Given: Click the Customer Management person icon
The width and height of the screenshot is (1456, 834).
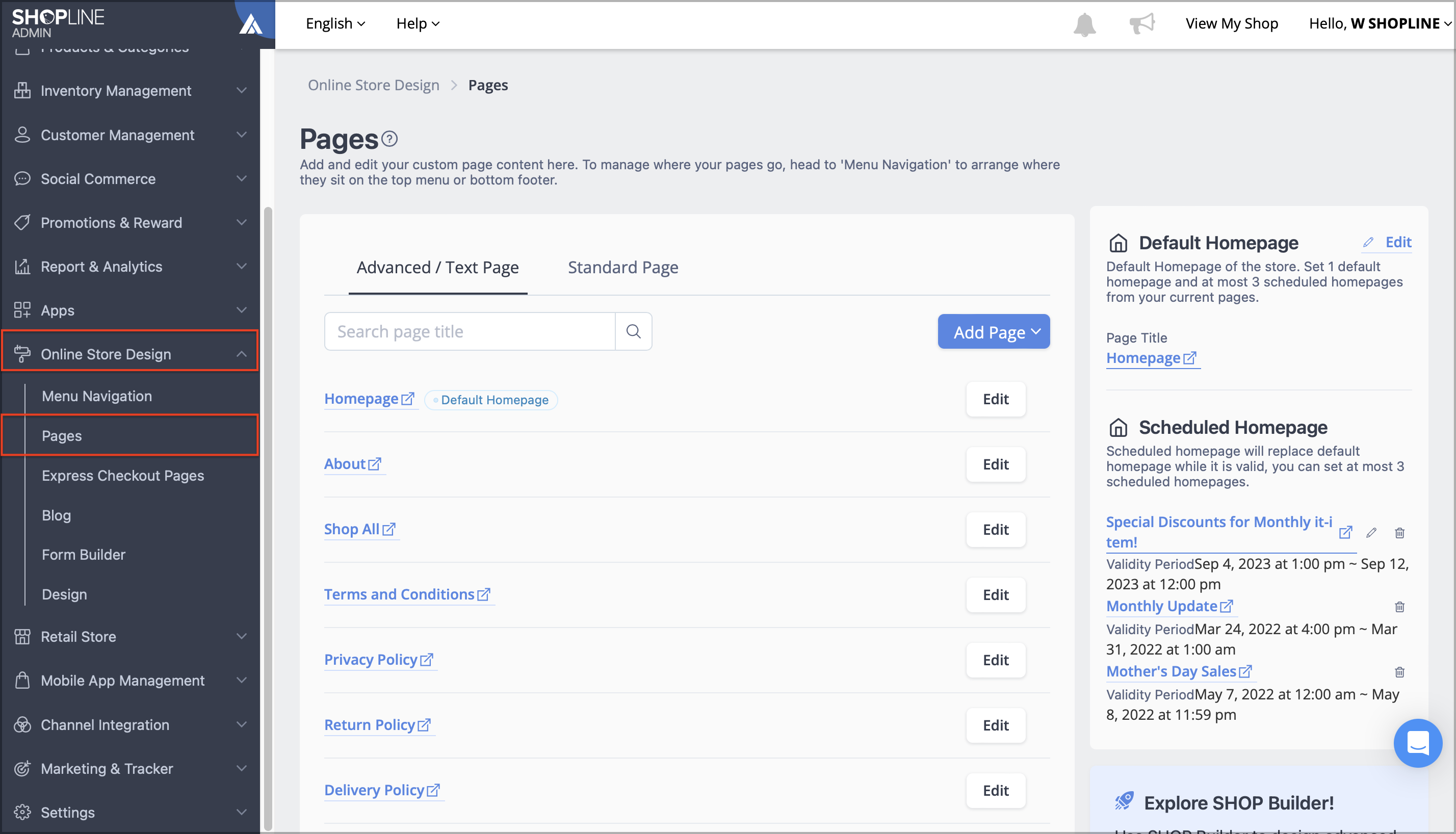Looking at the screenshot, I should (22, 135).
